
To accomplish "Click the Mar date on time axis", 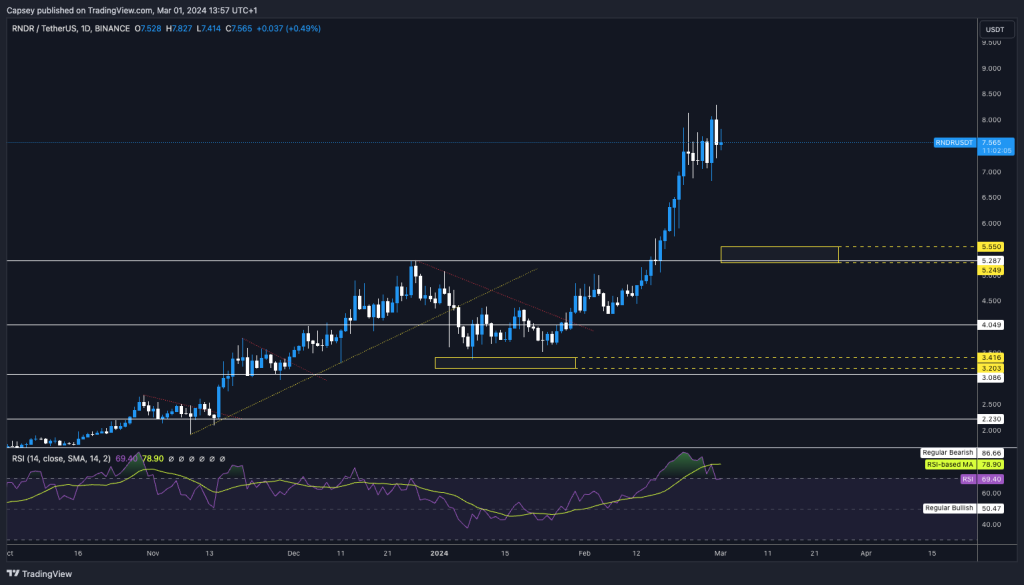I will 720,554.
